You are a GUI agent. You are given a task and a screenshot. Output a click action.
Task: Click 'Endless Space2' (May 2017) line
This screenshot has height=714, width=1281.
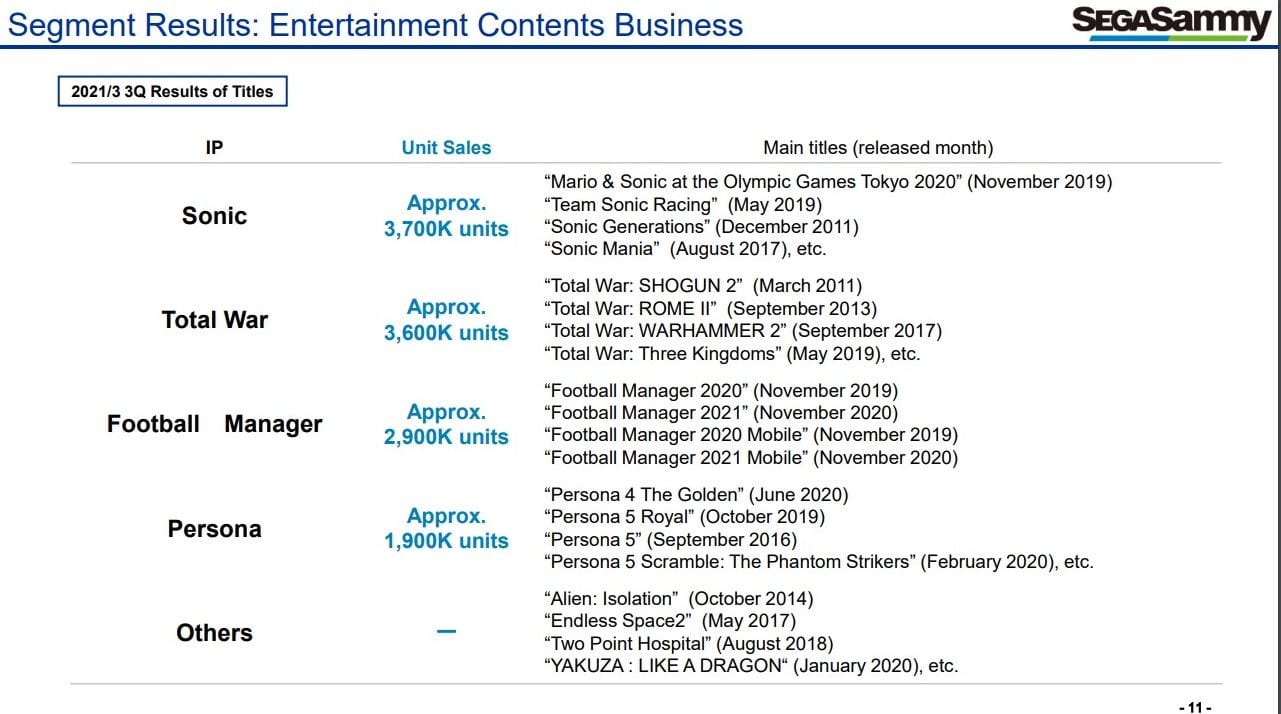point(670,621)
